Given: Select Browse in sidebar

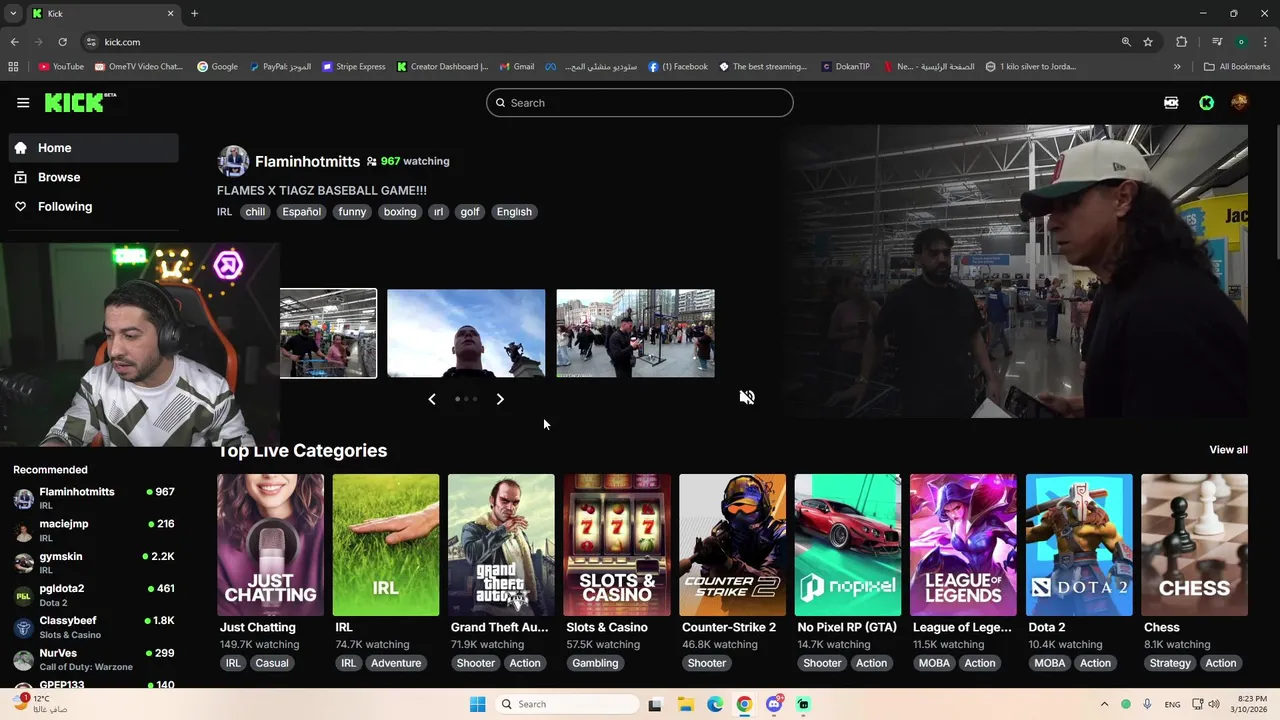Looking at the screenshot, I should (x=94, y=177).
